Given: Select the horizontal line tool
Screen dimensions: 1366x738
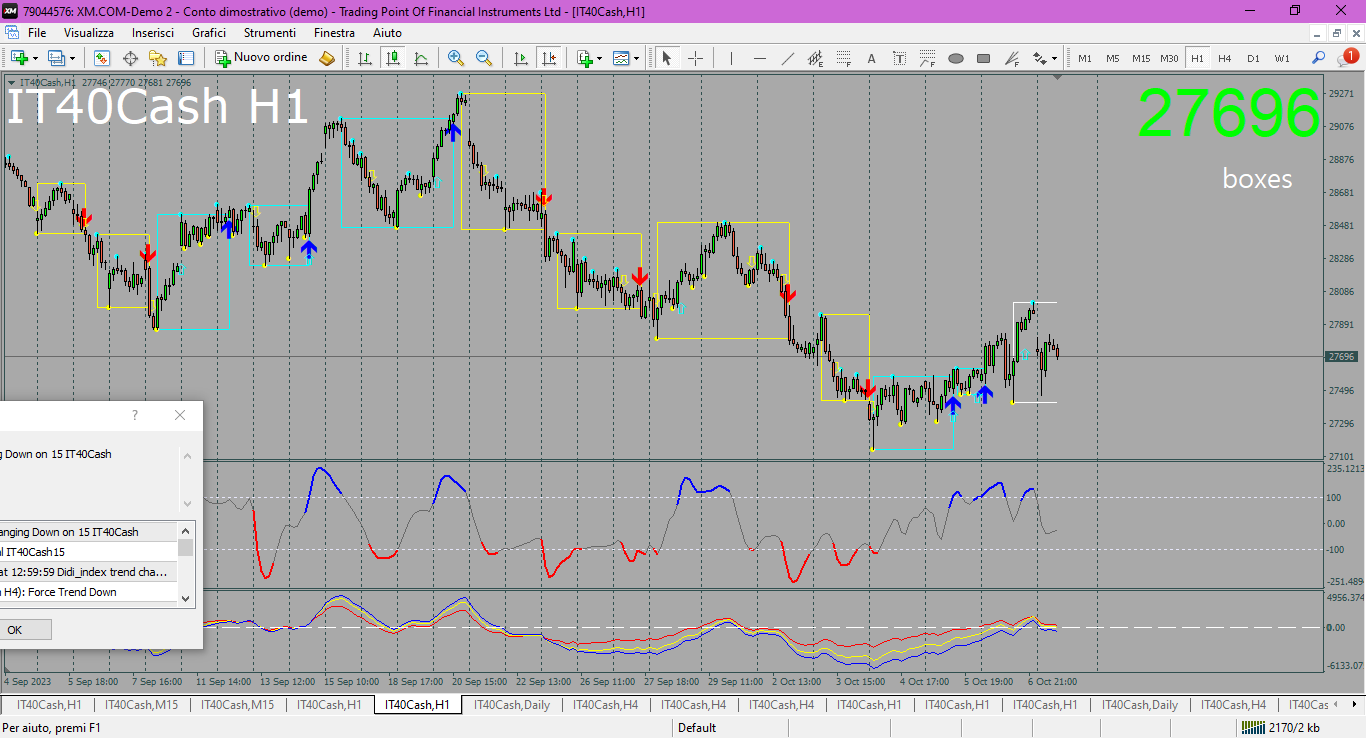Looking at the screenshot, I should (x=759, y=58).
